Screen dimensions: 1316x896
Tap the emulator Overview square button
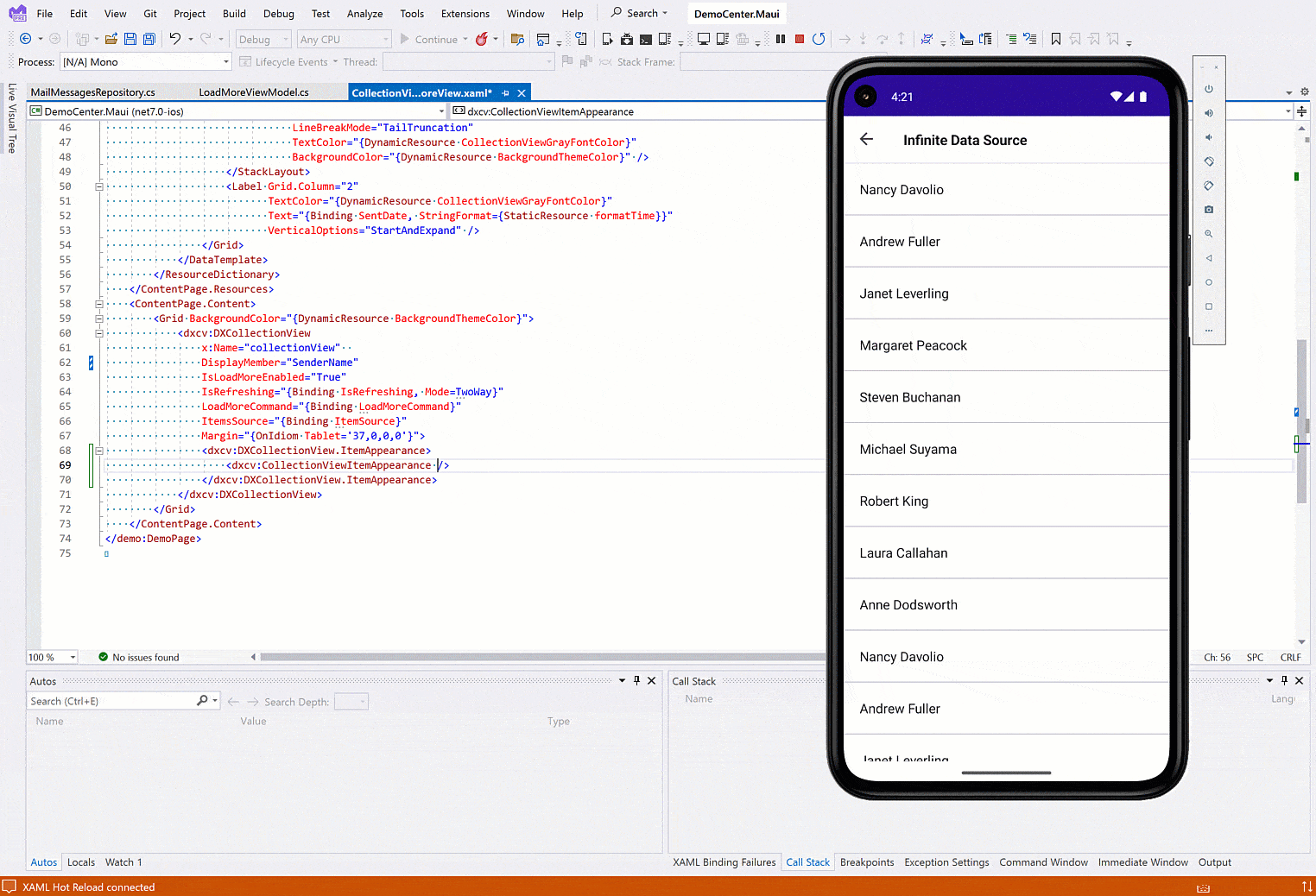pos(1209,306)
